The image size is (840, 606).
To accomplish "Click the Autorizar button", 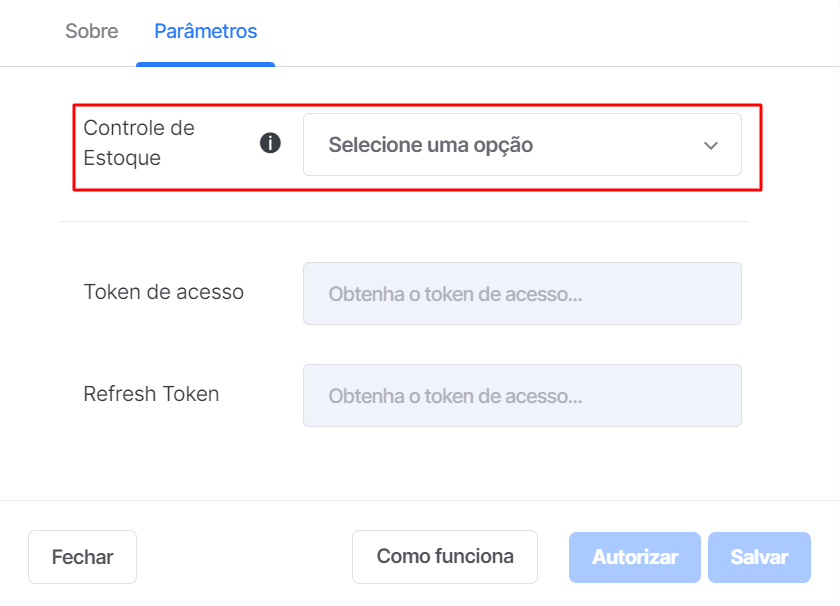I will pos(635,557).
